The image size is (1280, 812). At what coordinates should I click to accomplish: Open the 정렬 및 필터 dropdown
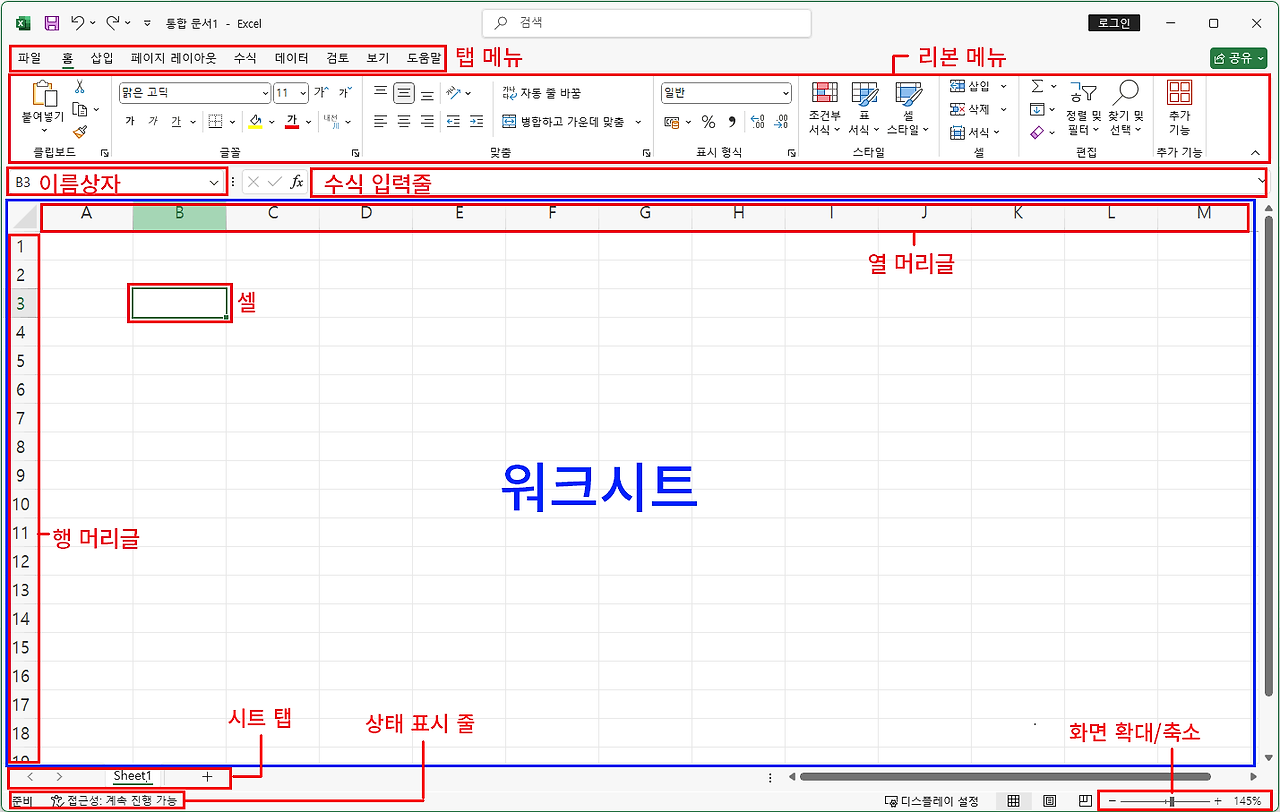(x=1083, y=110)
